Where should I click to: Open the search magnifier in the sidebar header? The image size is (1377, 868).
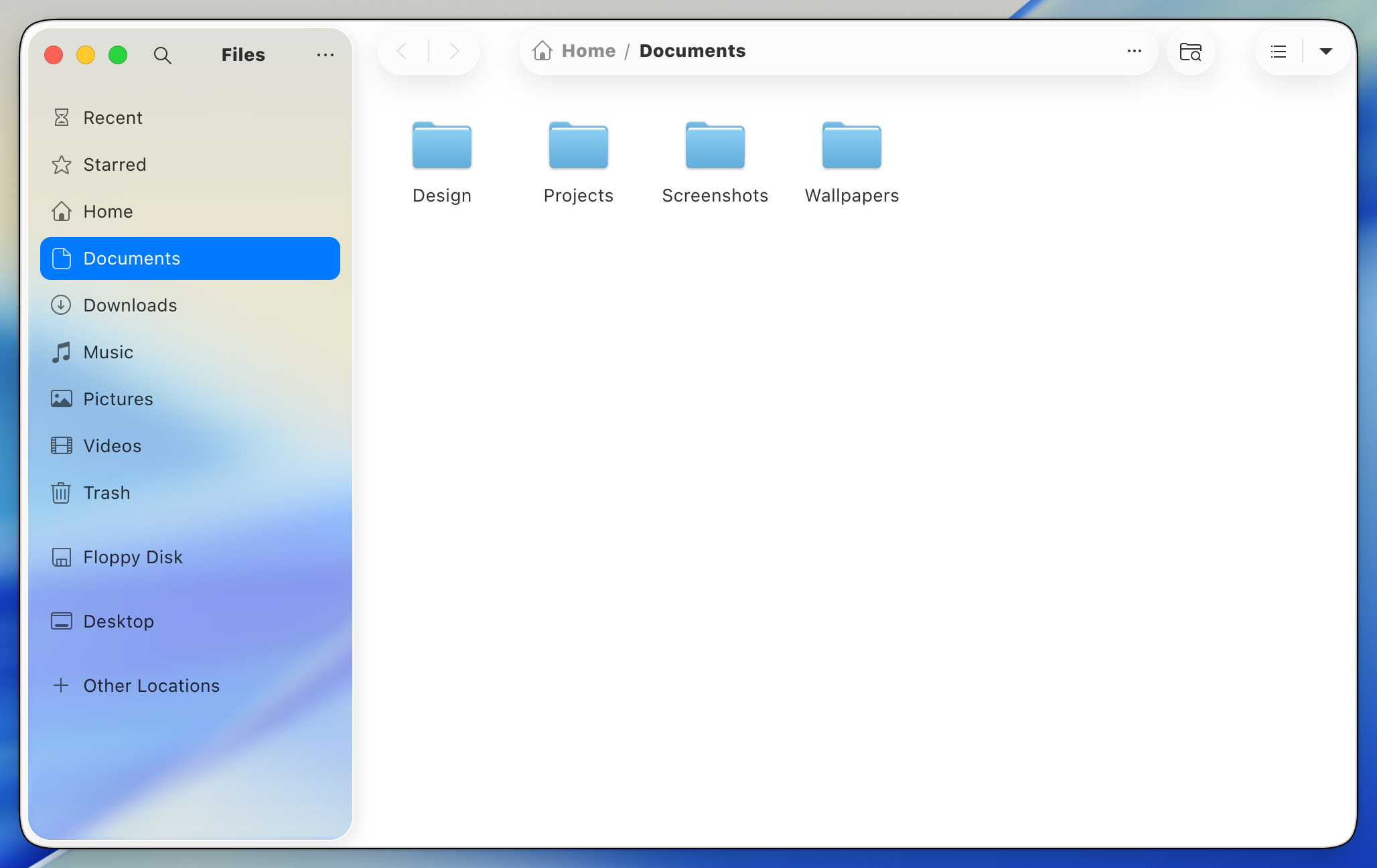coord(162,55)
